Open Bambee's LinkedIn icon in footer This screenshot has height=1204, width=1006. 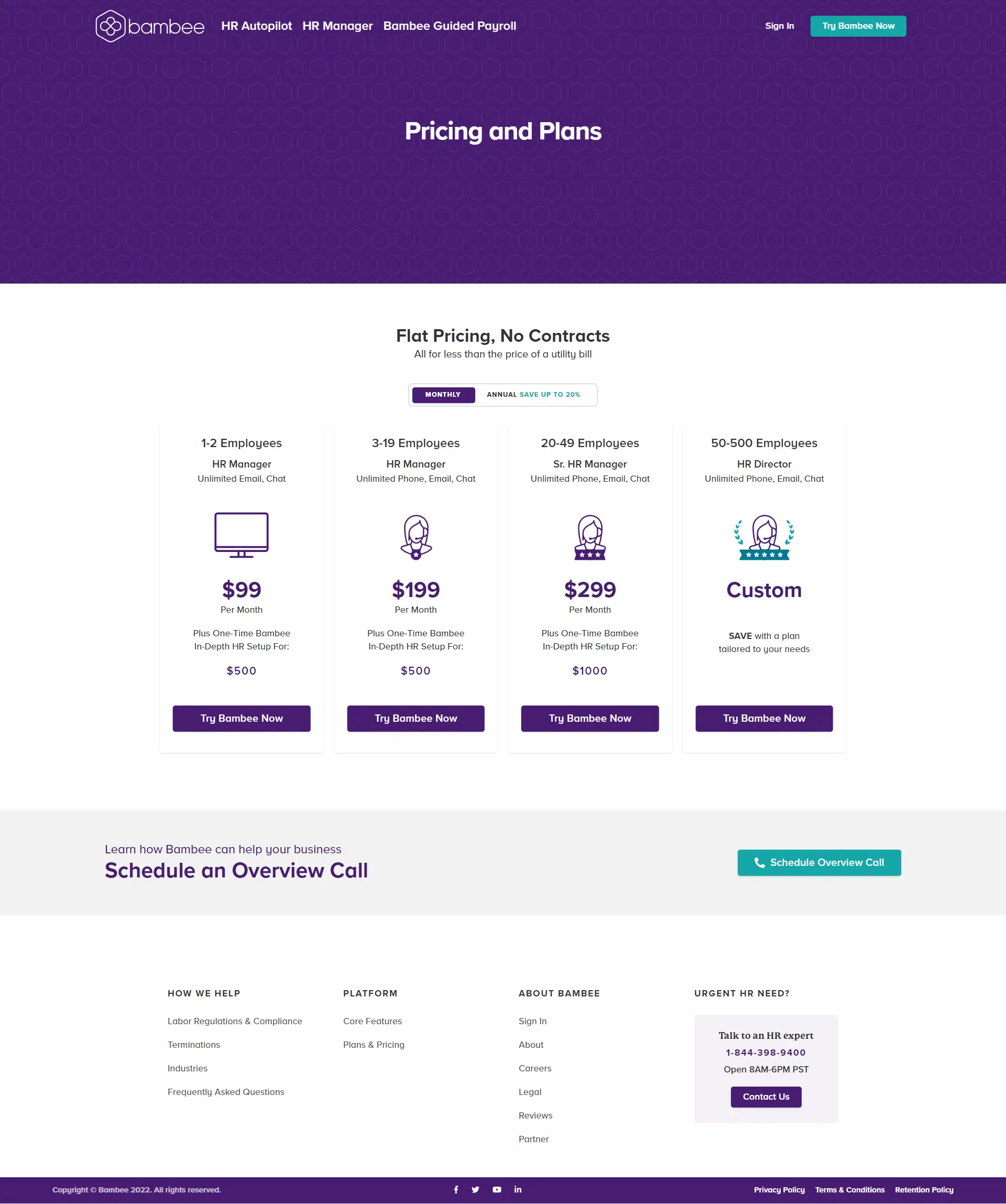coord(518,1190)
